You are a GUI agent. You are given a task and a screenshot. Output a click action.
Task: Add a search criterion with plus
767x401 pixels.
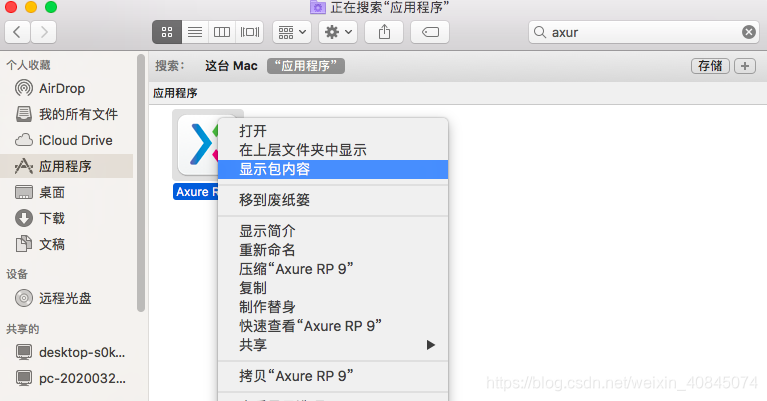click(x=745, y=66)
